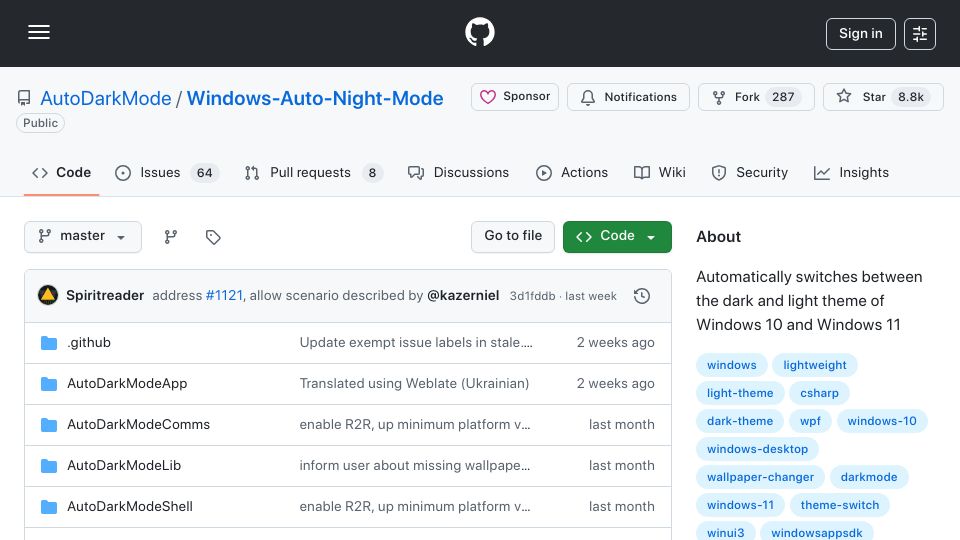The height and width of the screenshot is (540, 960).
Task: Select the windowsappsdk topic tag
Action: coord(817,533)
